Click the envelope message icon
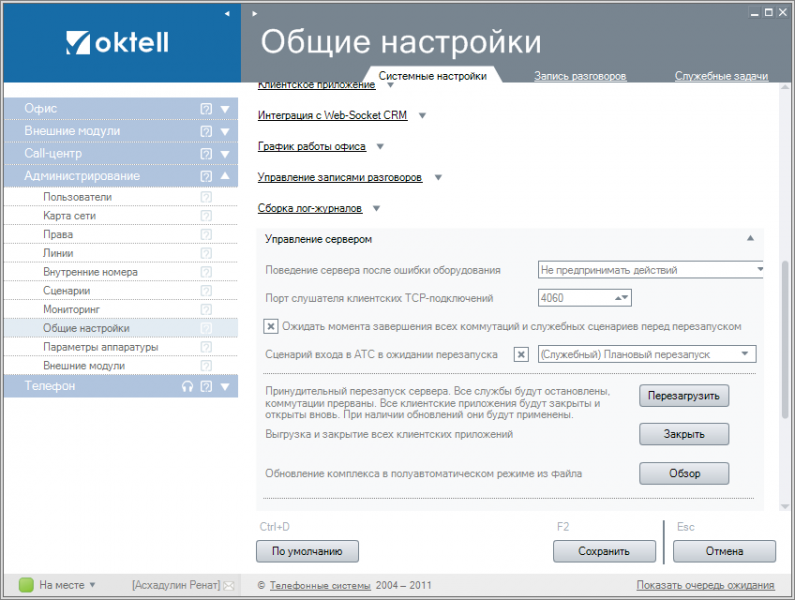795x600 pixels. coord(229,586)
